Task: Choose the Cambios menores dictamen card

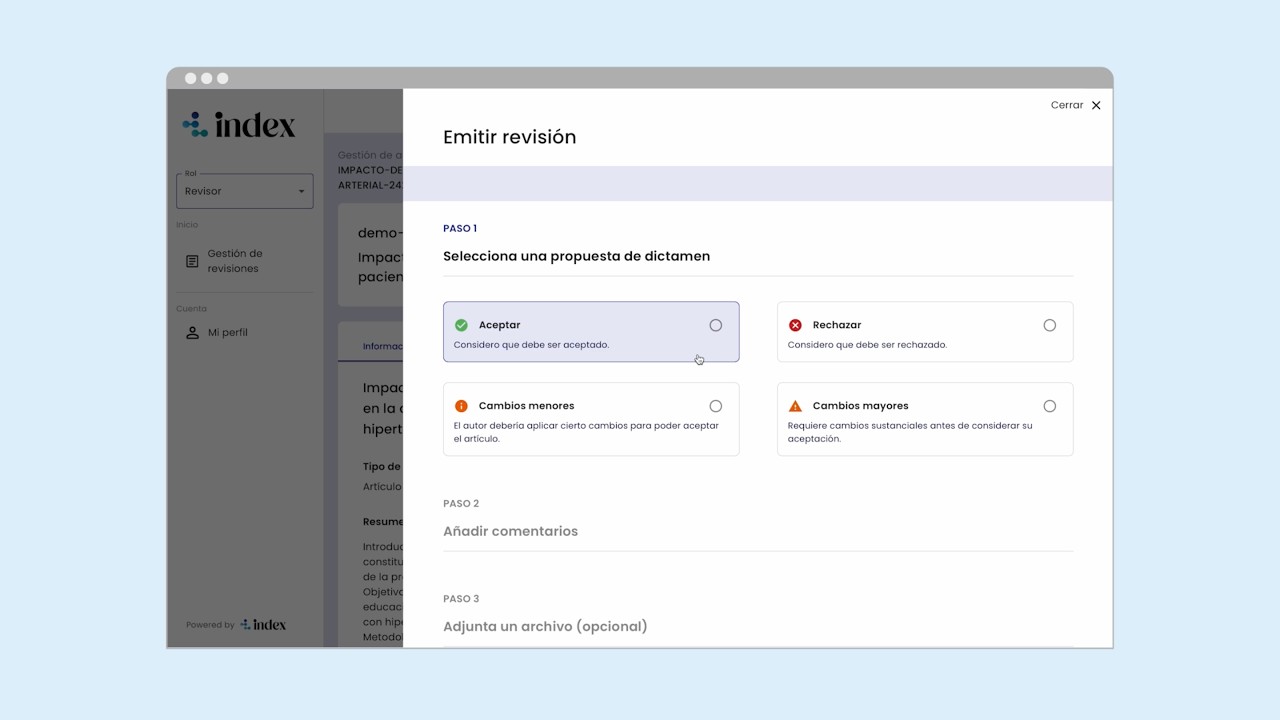Action: [591, 419]
